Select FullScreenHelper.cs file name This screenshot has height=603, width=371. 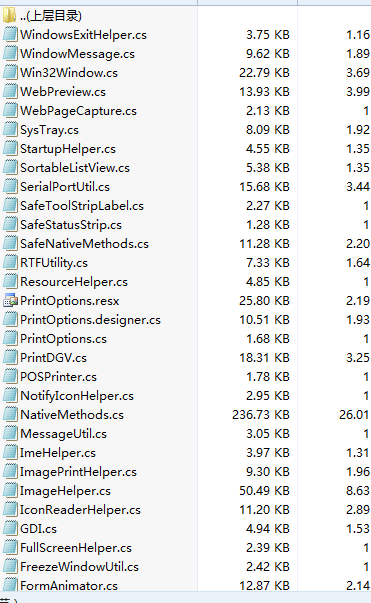coord(76,548)
